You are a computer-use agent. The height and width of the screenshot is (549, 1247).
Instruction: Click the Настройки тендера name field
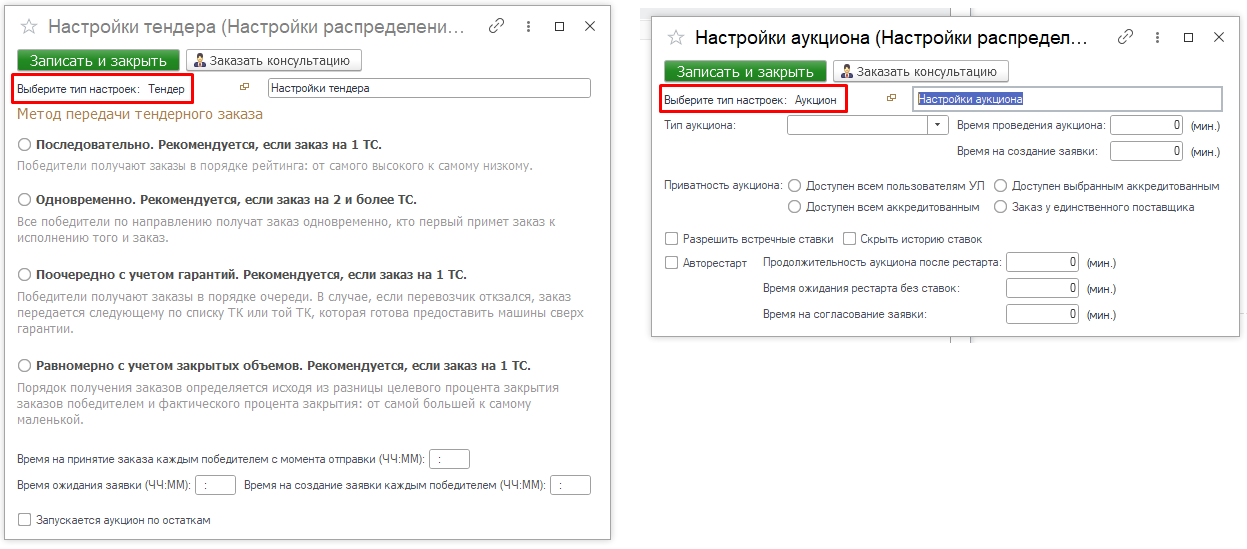pyautogui.click(x=429, y=88)
